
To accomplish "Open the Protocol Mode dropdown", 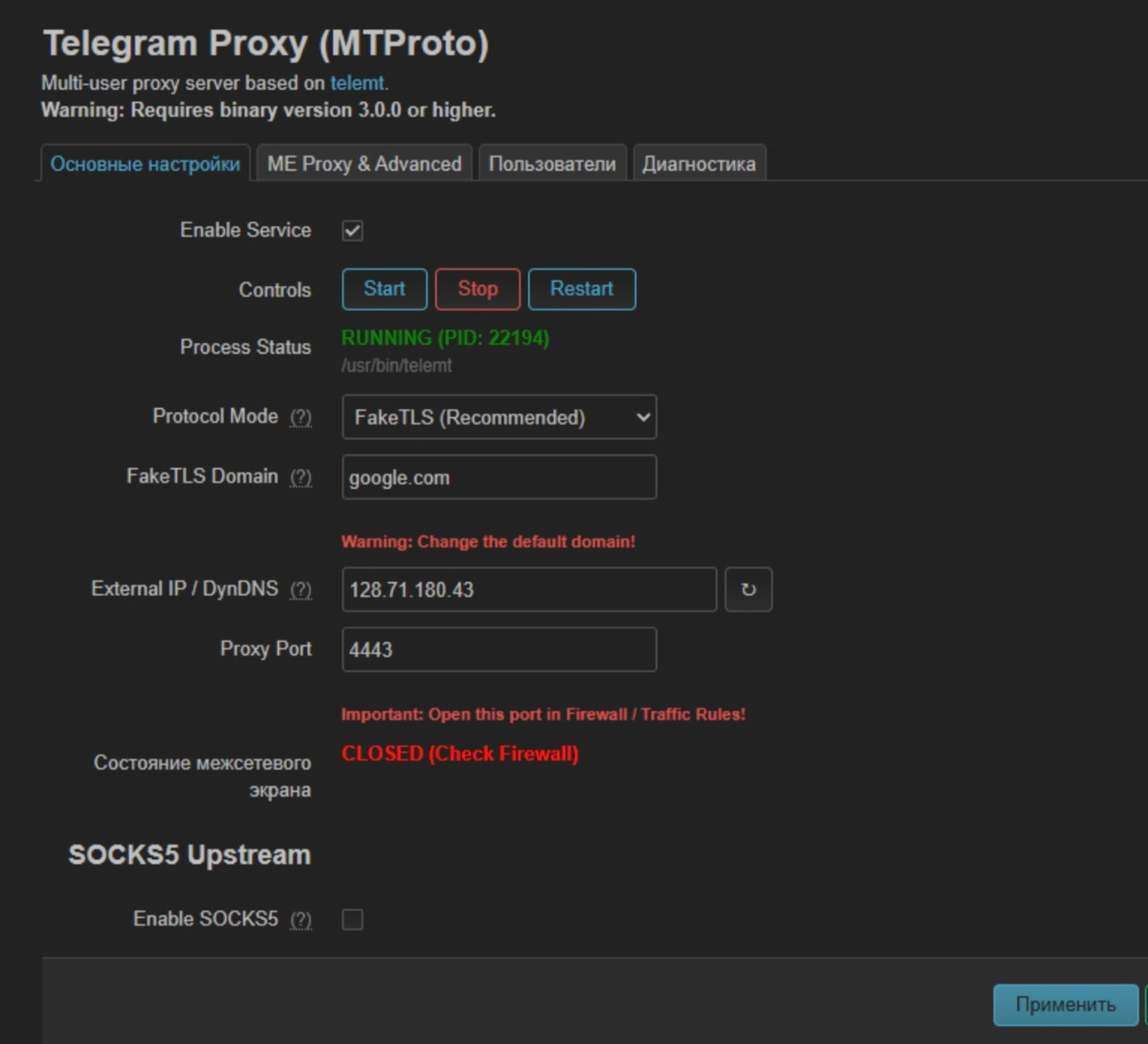I will (x=499, y=417).
